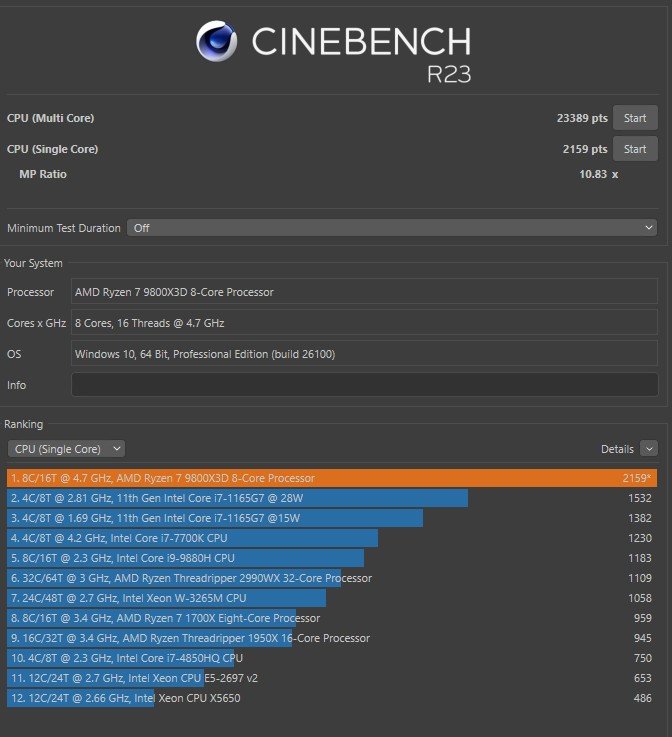
Task: Open the Minimum Test Duration dropdown
Action: [392, 228]
